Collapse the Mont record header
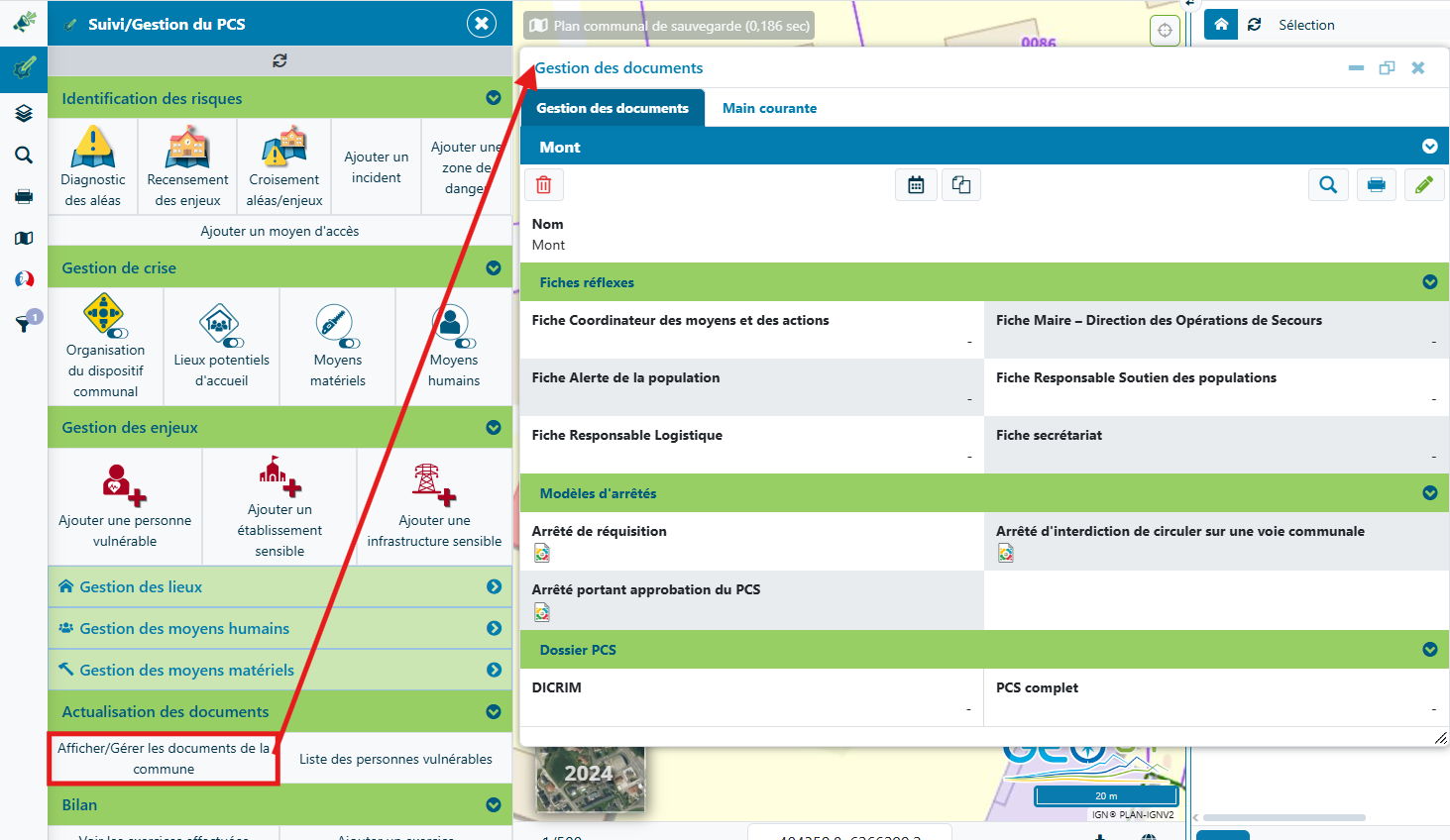Viewport: 1450px width, 840px height. tap(1430, 147)
